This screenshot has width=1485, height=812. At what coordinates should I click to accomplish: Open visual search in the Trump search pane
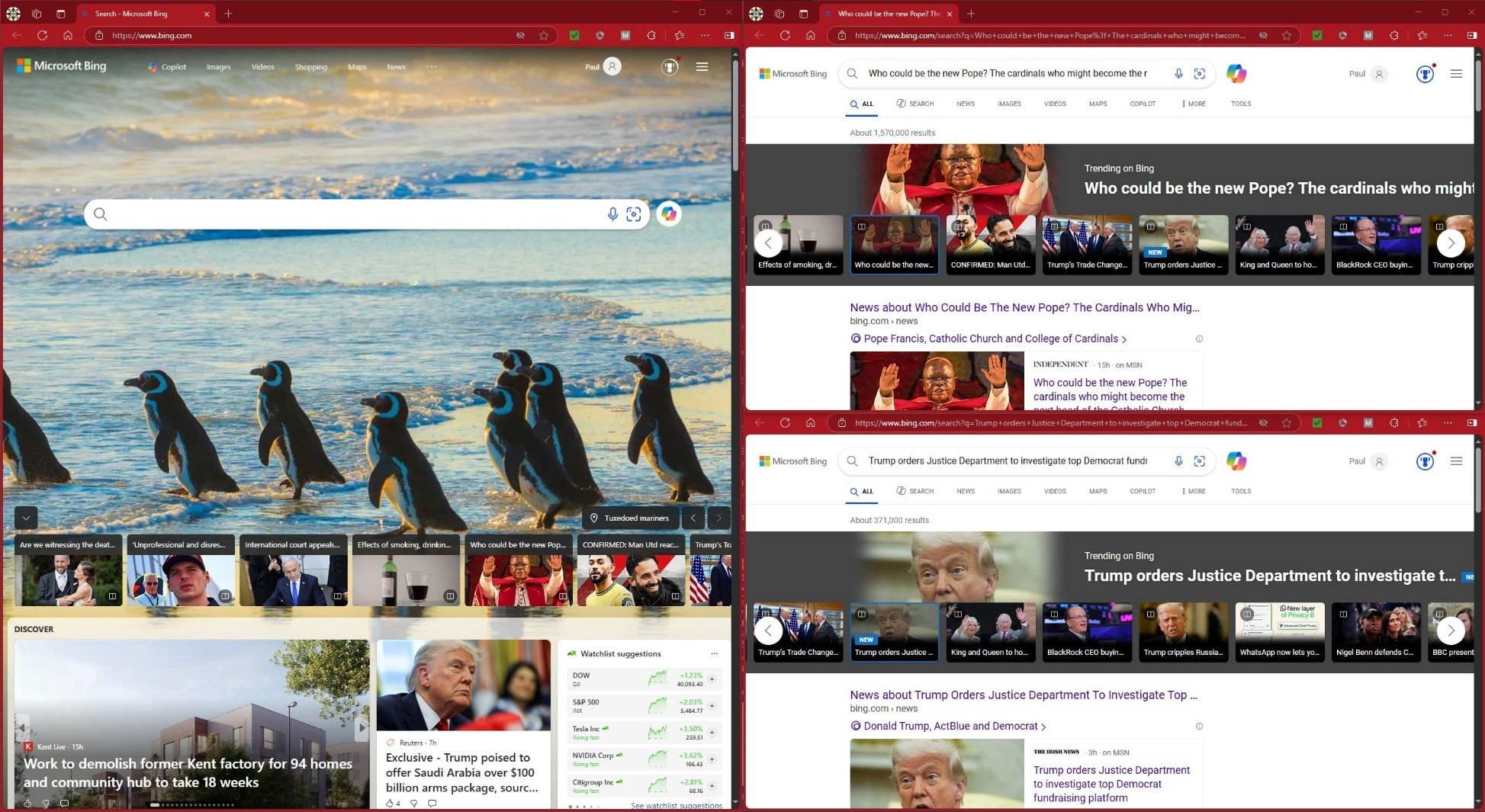(x=1200, y=461)
